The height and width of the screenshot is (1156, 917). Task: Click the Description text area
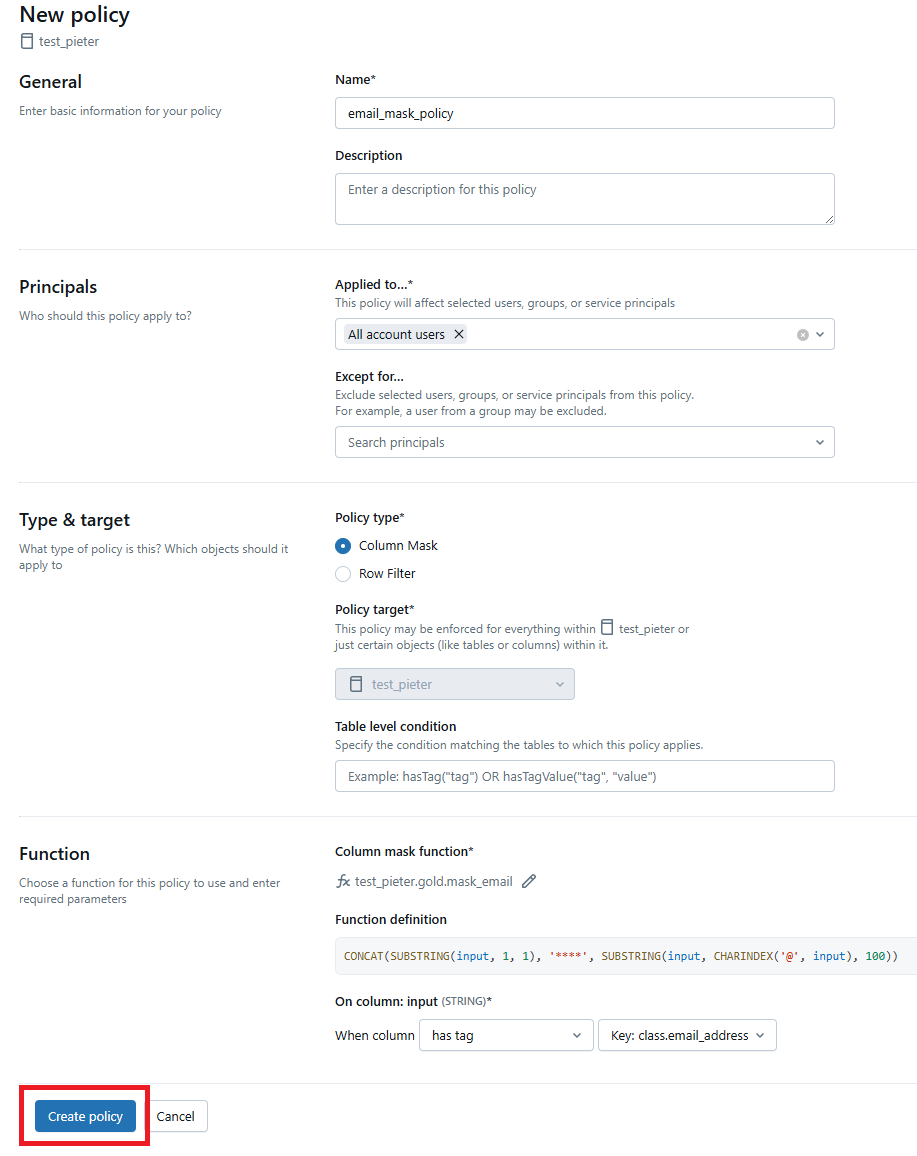pyautogui.click(x=584, y=198)
